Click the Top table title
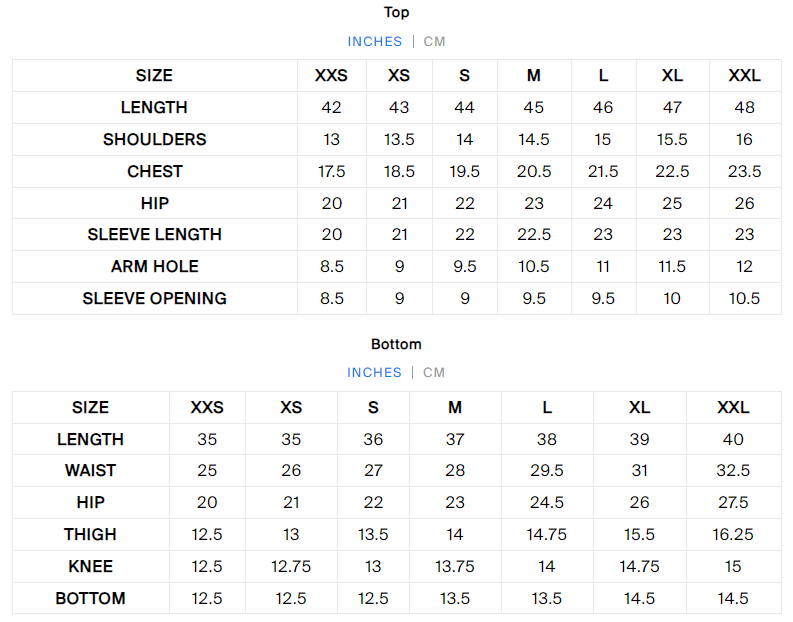Viewport: 793px width, 622px height. [397, 12]
